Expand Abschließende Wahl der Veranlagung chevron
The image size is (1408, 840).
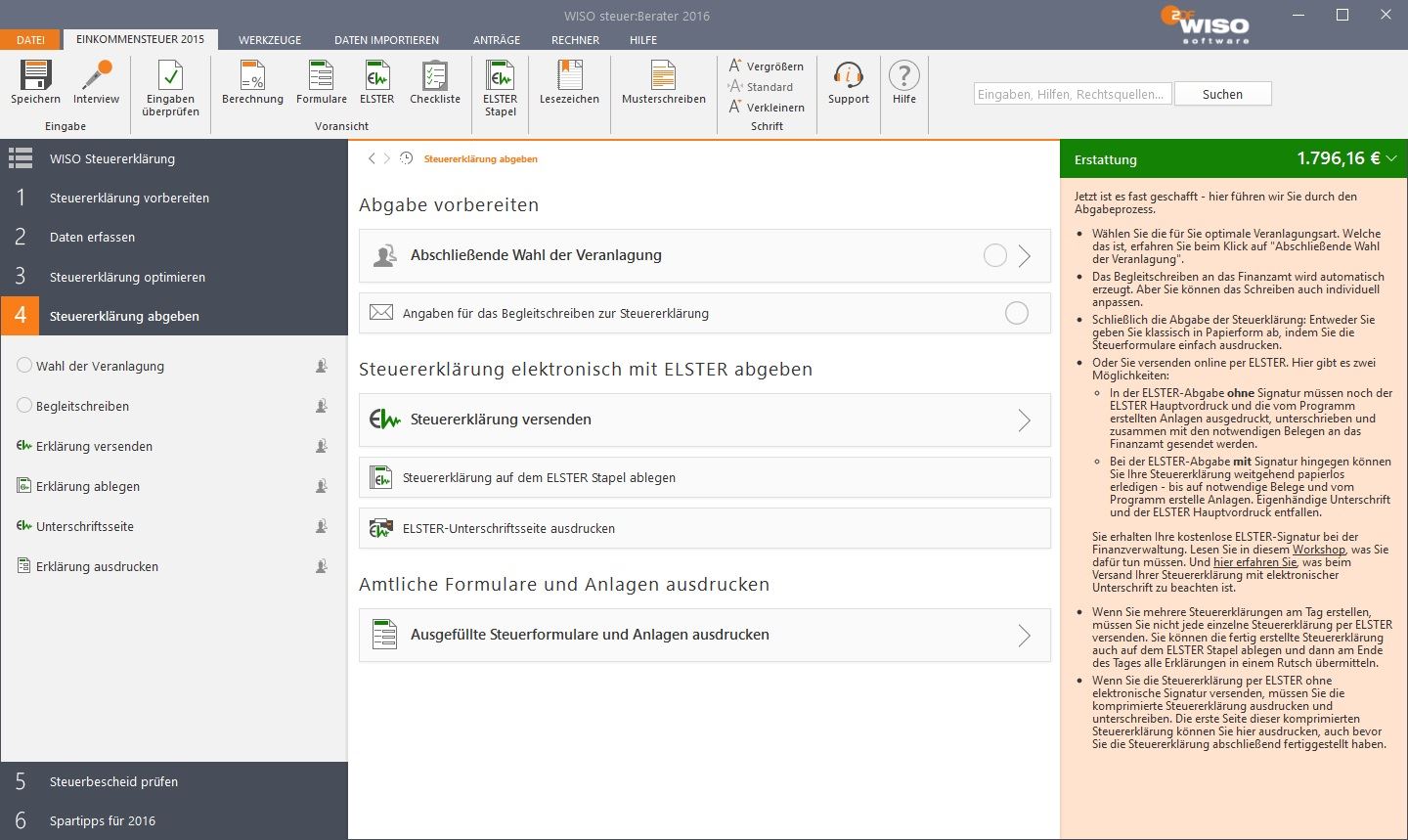pos(1025,256)
